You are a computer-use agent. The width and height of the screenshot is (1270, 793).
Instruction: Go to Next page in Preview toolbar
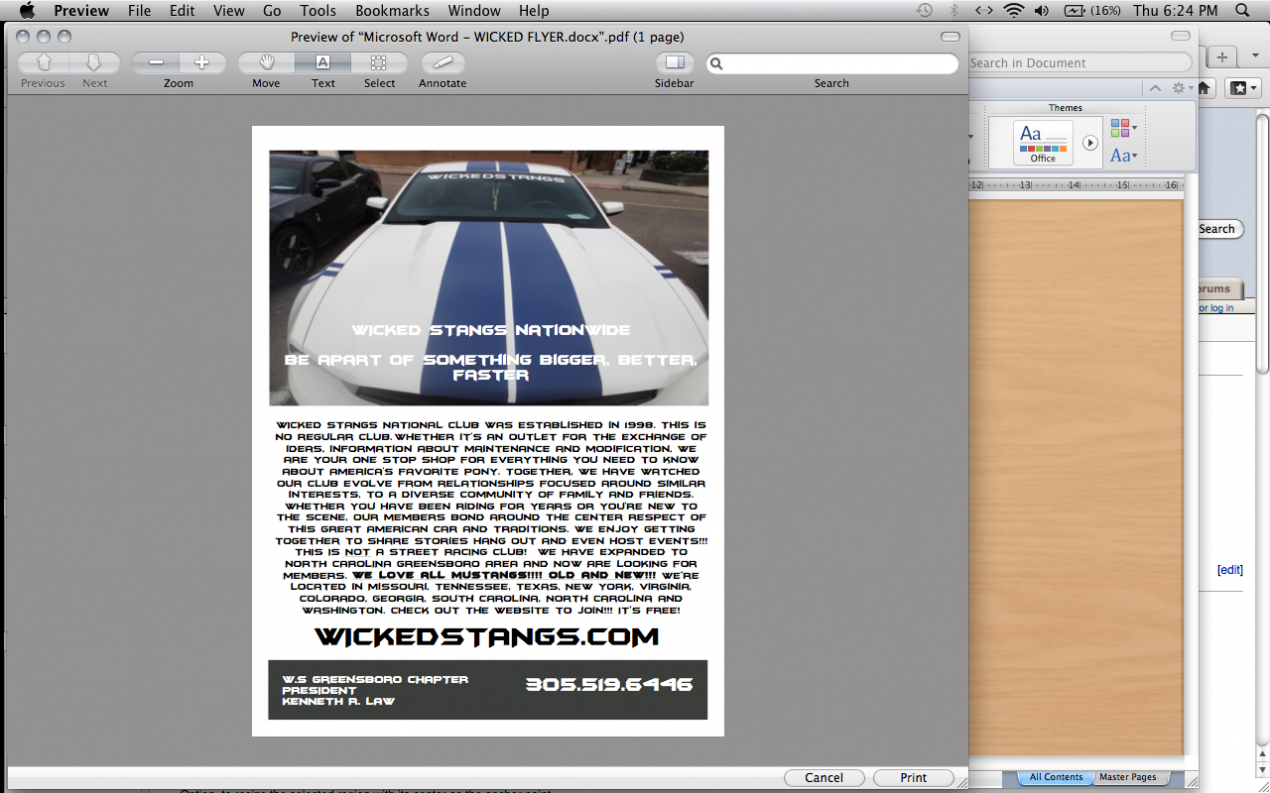pyautogui.click(x=95, y=63)
